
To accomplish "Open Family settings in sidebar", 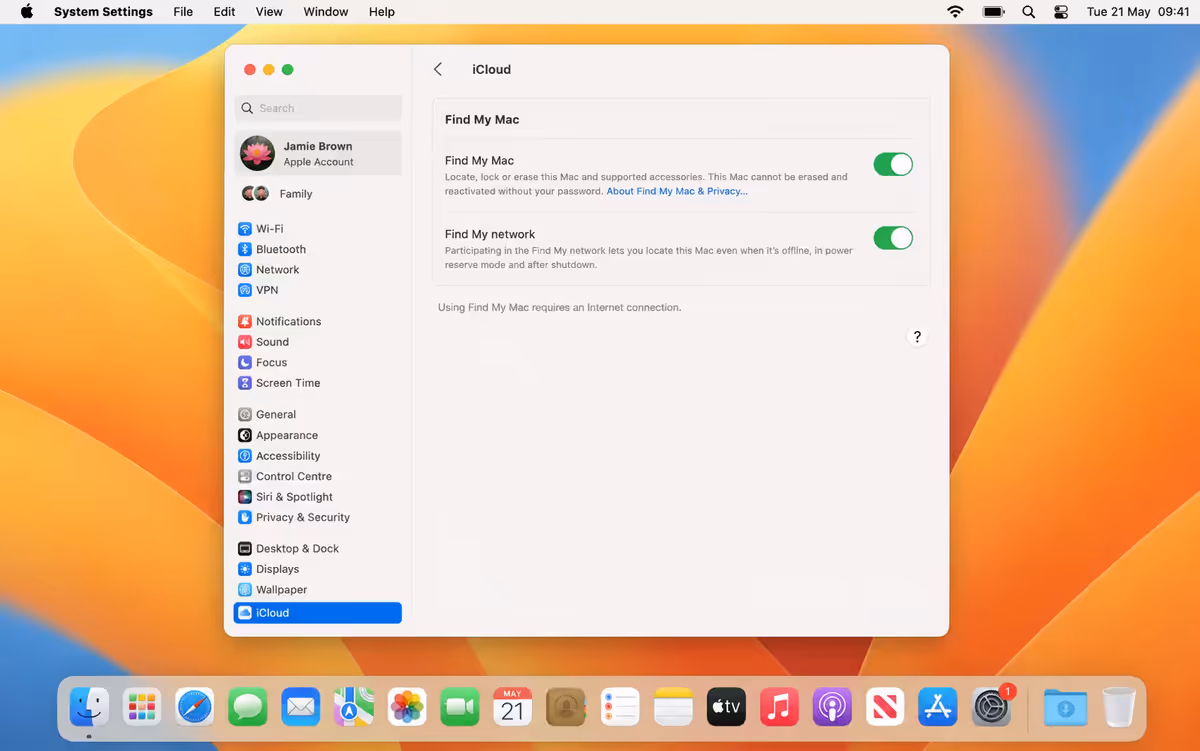I will pos(318,193).
